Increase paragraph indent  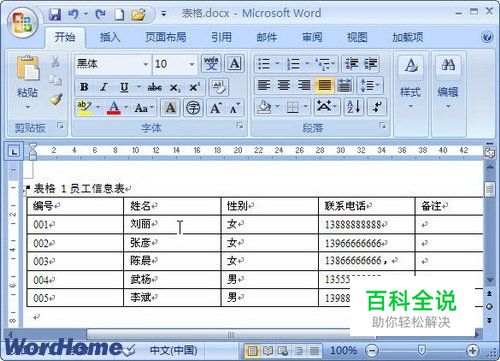pyautogui.click(x=370, y=64)
